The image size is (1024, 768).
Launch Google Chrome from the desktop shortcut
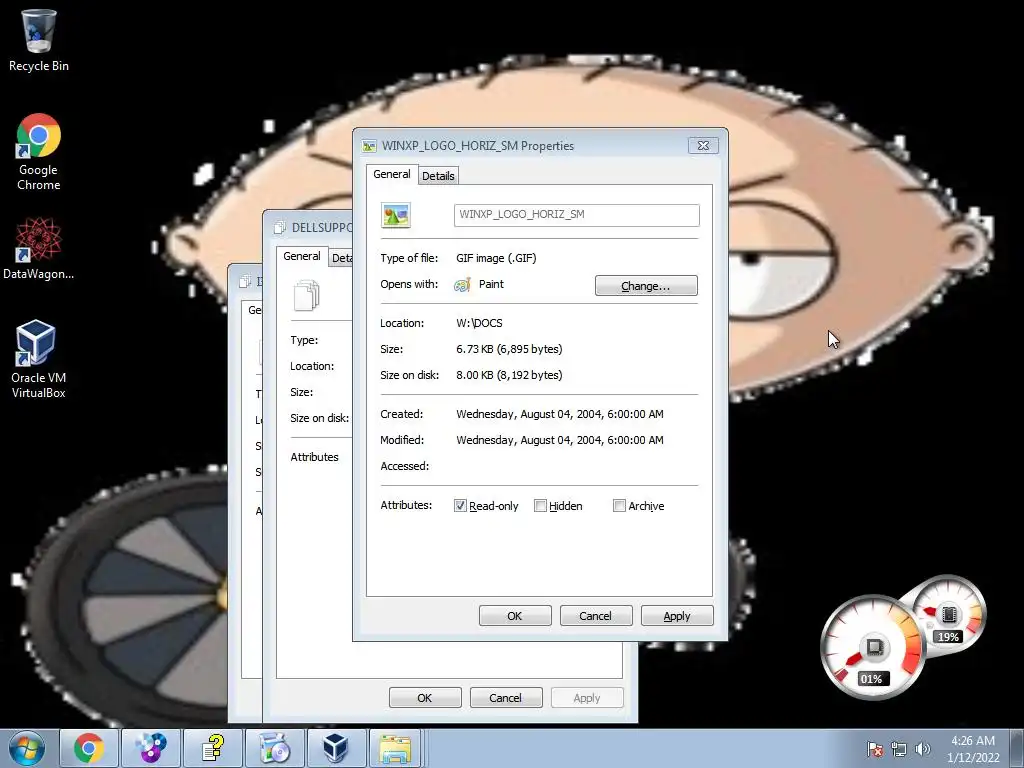point(39,152)
